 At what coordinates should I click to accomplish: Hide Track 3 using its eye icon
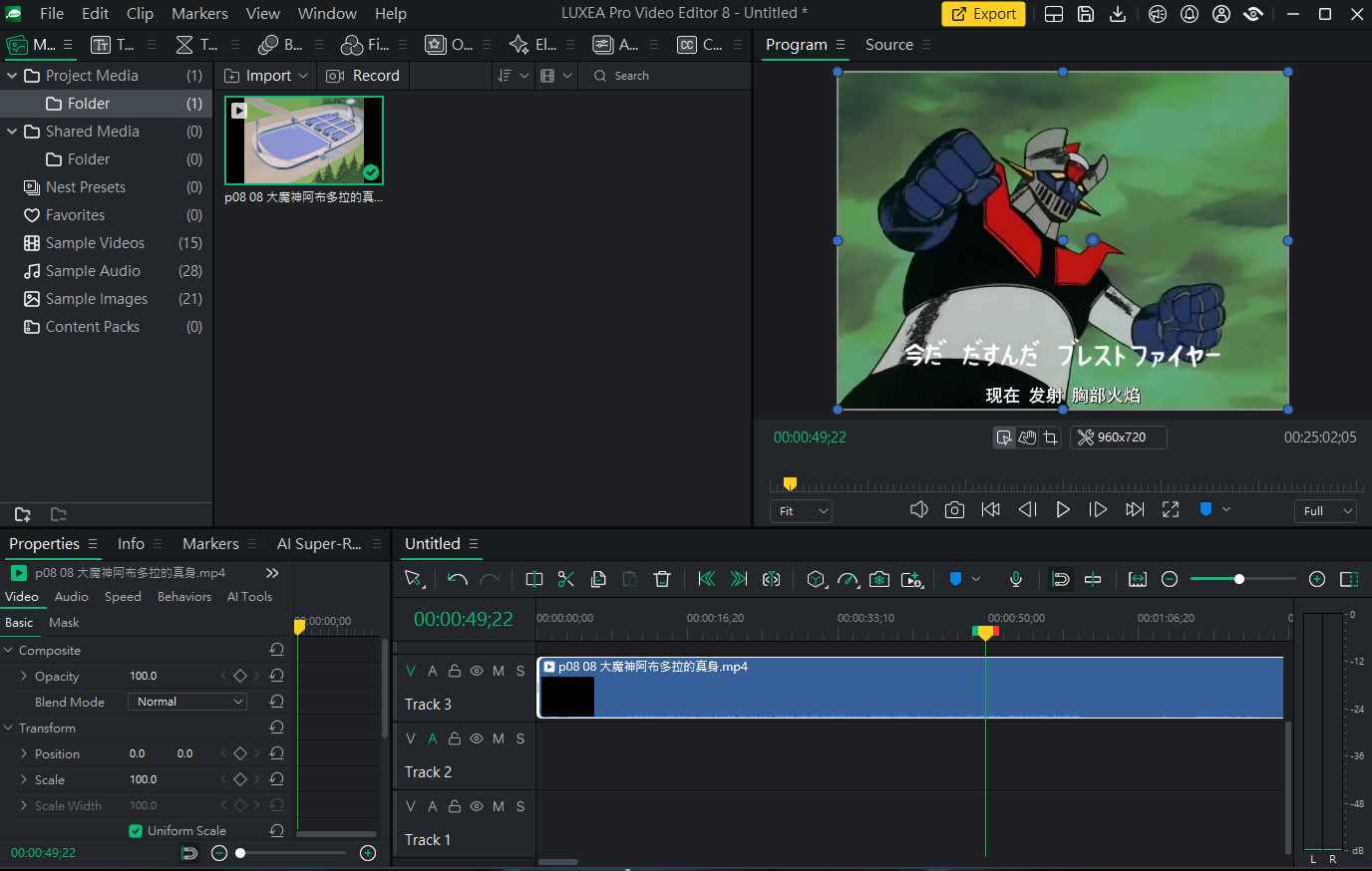(477, 671)
